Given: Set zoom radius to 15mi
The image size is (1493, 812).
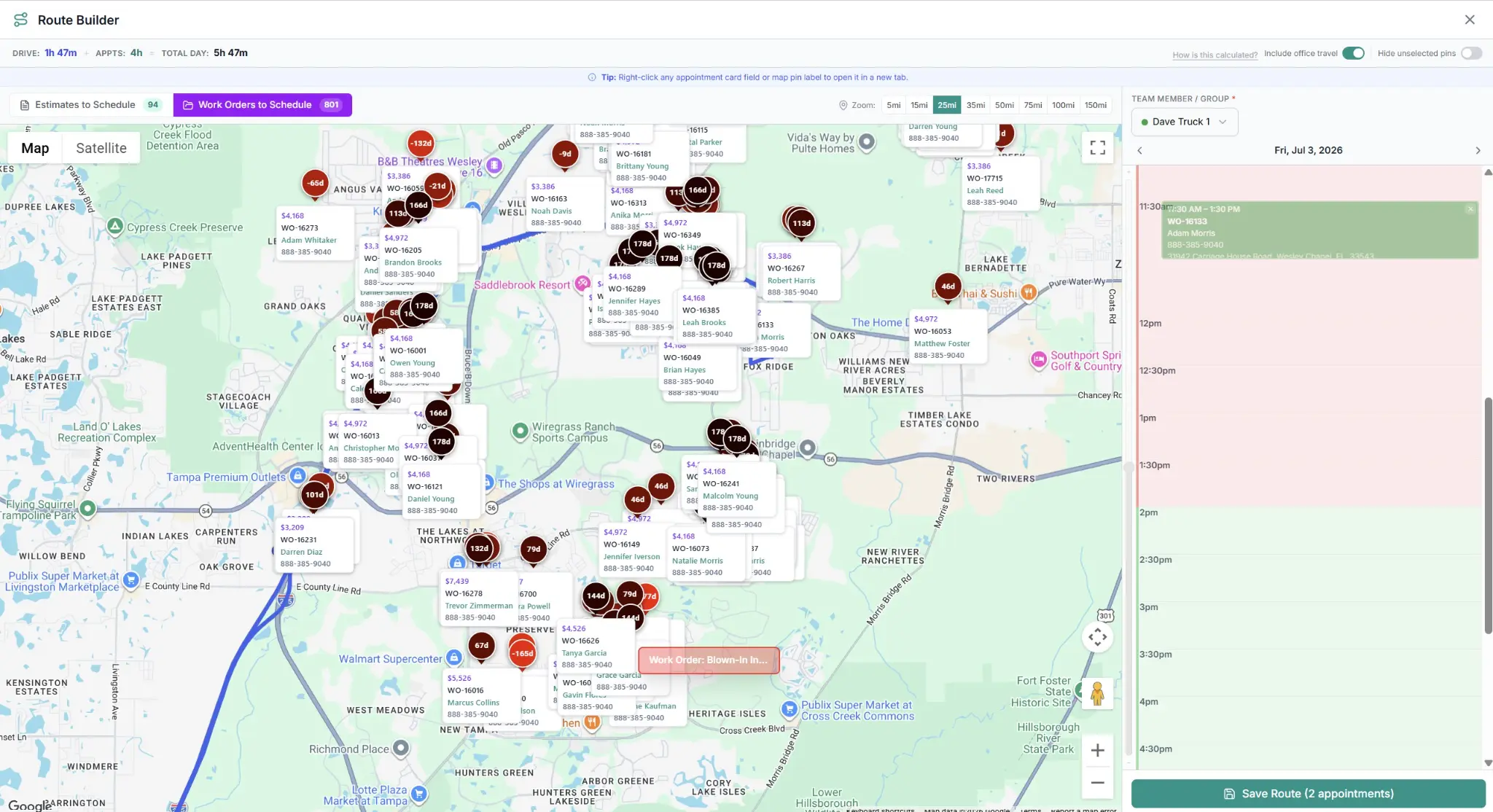Looking at the screenshot, I should point(919,105).
